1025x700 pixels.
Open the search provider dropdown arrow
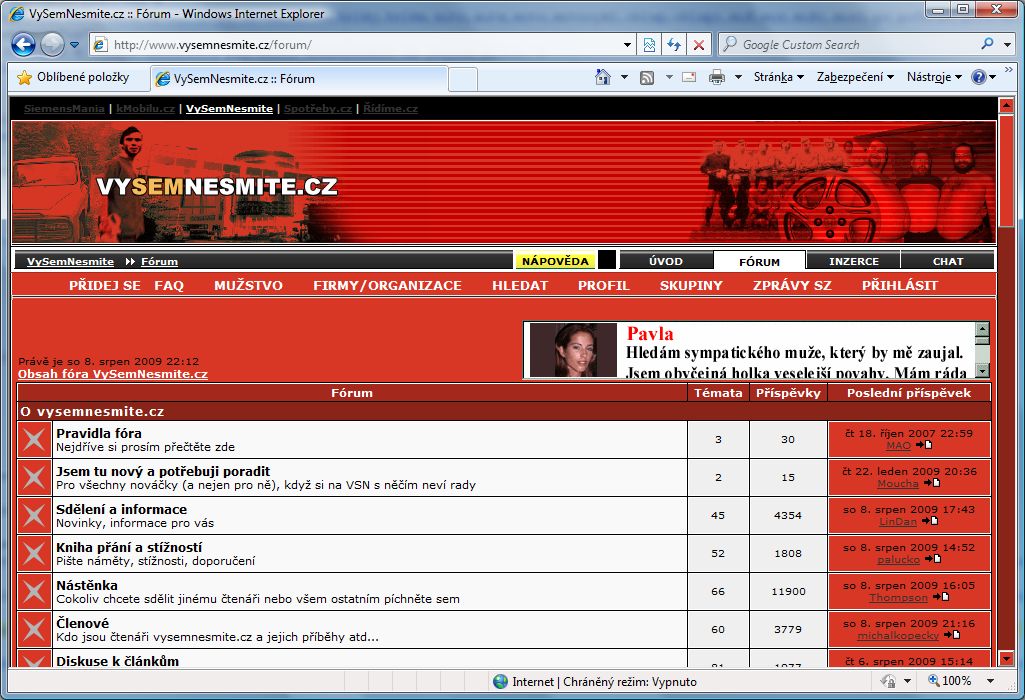click(x=1007, y=45)
